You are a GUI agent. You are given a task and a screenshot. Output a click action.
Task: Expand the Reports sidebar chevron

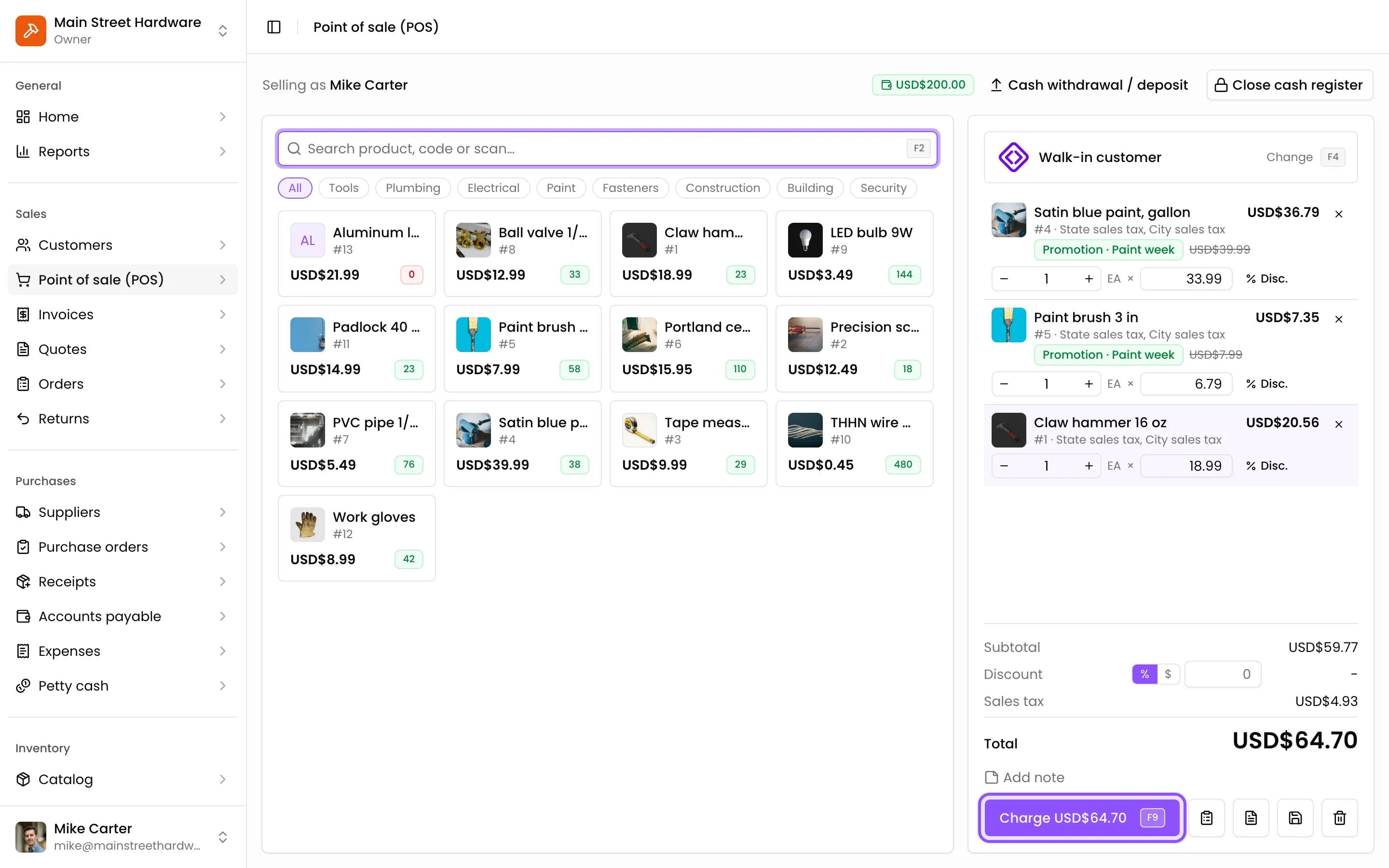[x=223, y=151]
